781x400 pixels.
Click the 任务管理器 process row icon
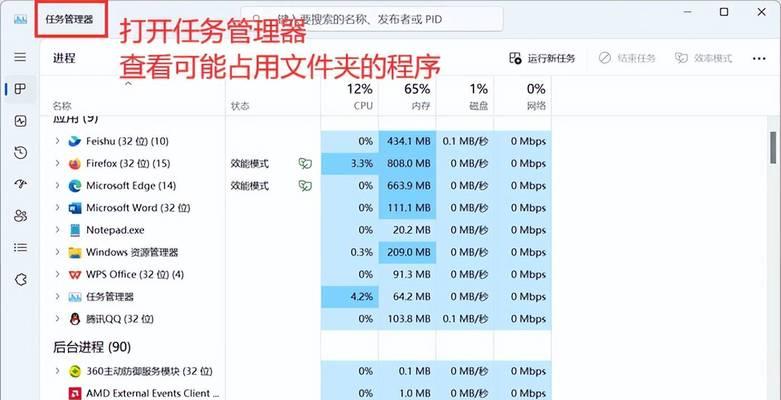[75, 297]
